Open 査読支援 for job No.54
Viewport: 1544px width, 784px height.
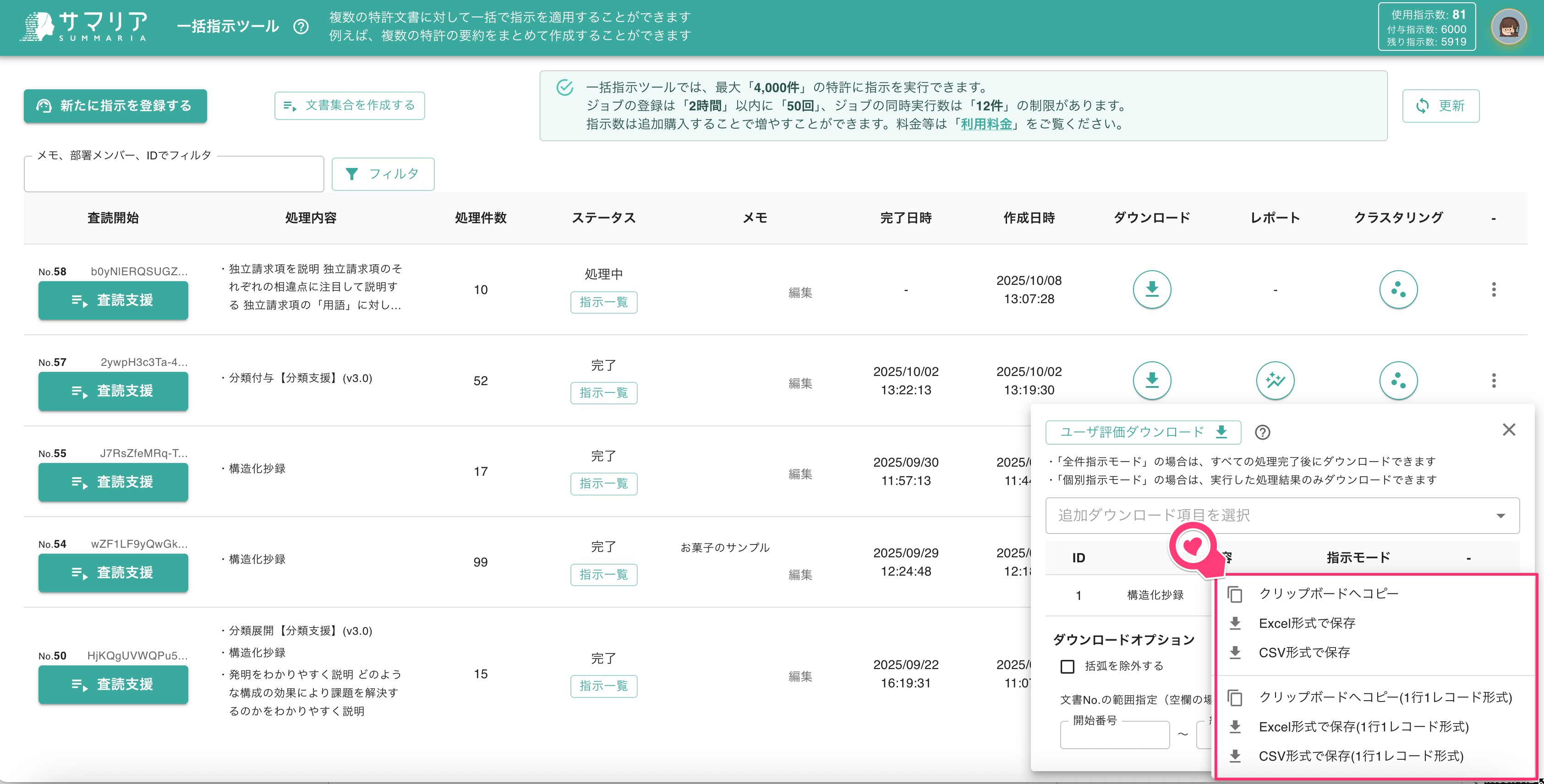(x=113, y=572)
